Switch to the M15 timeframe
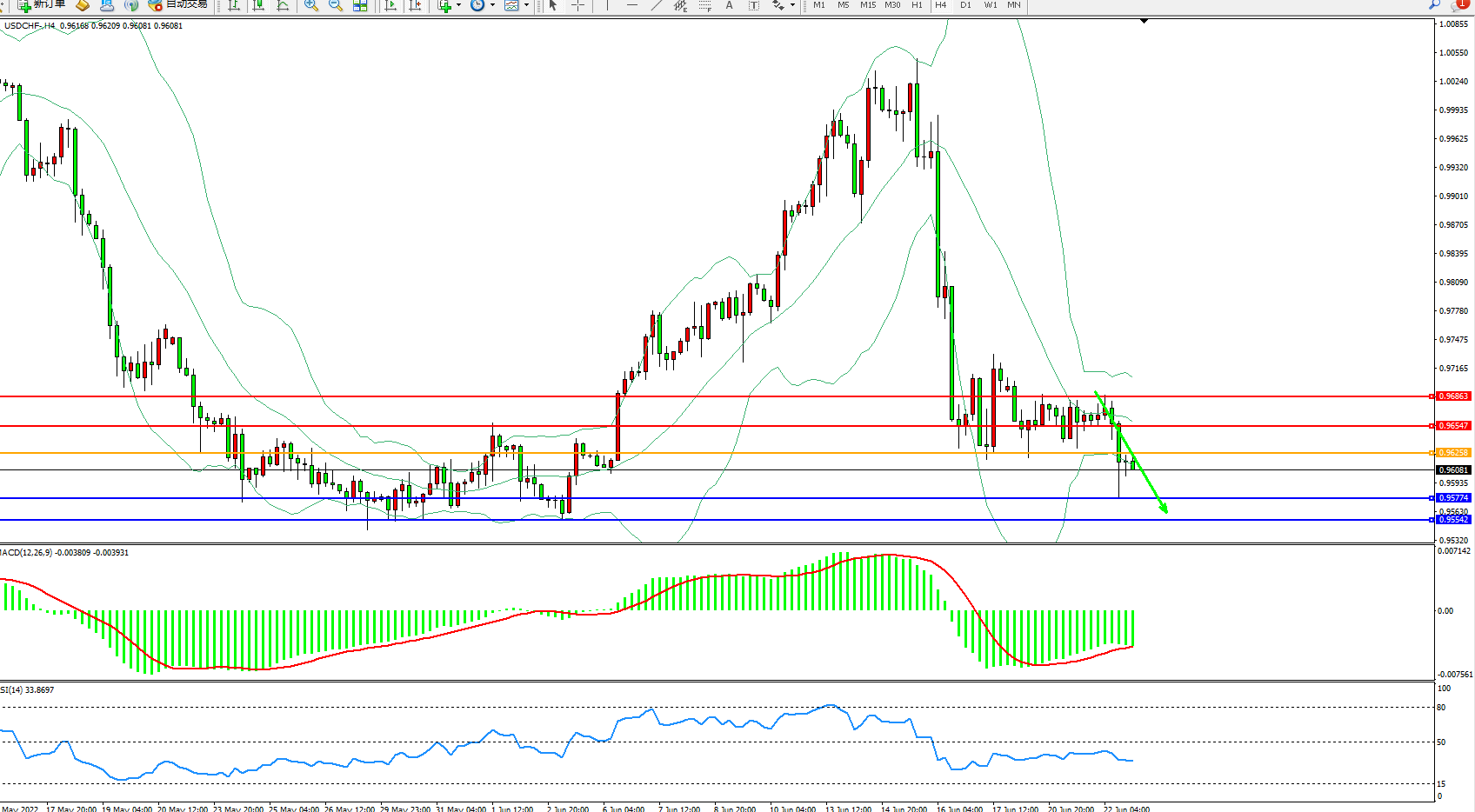Viewport: 1475px width, 812px height. tap(867, 5)
